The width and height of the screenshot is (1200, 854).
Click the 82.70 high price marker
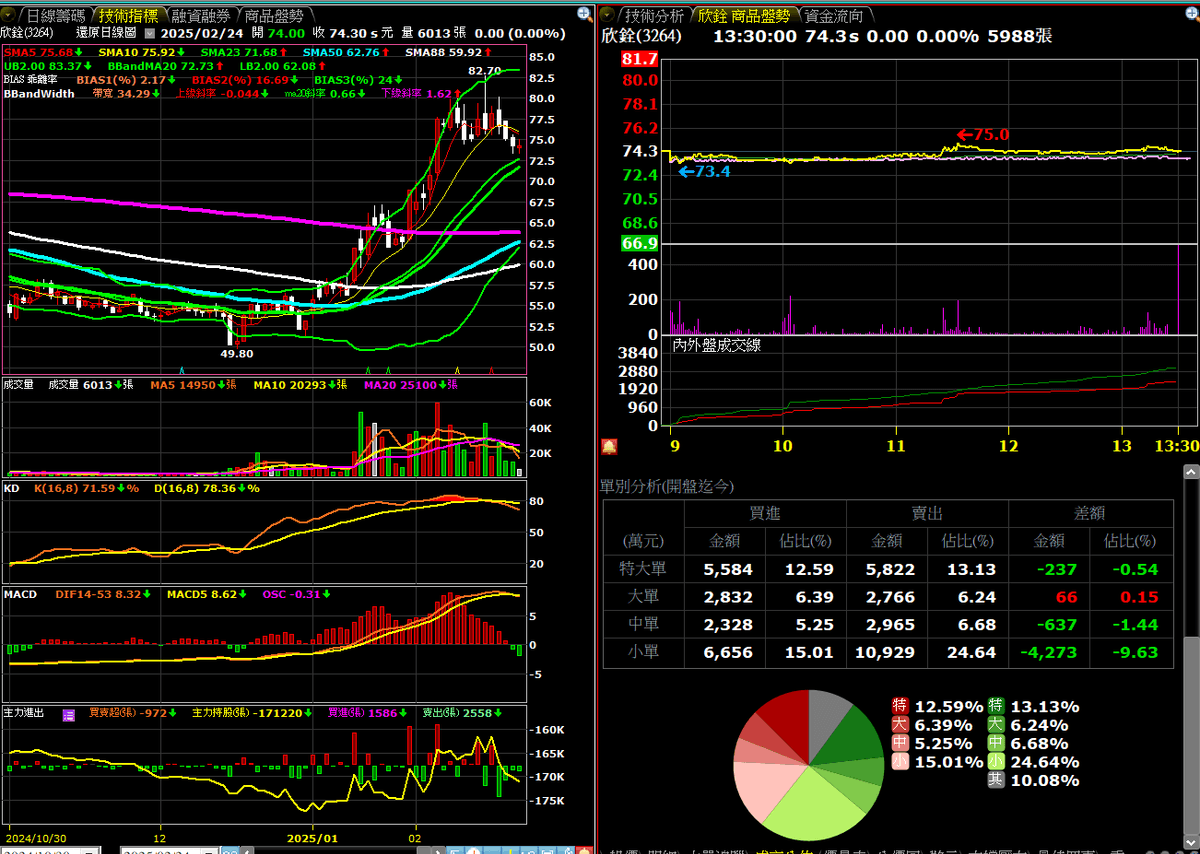(x=484, y=71)
